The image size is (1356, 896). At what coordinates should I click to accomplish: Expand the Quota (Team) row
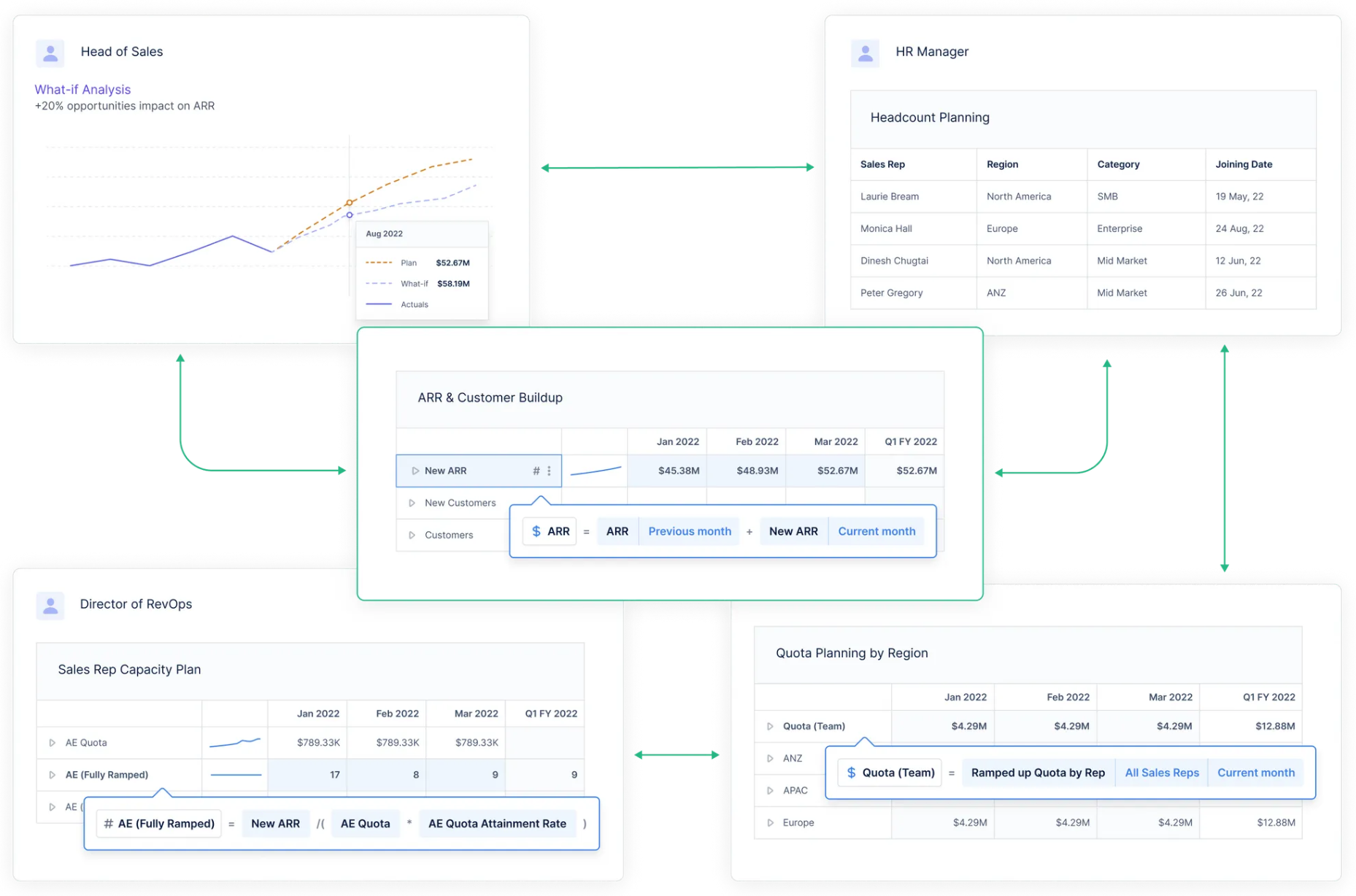tap(769, 726)
